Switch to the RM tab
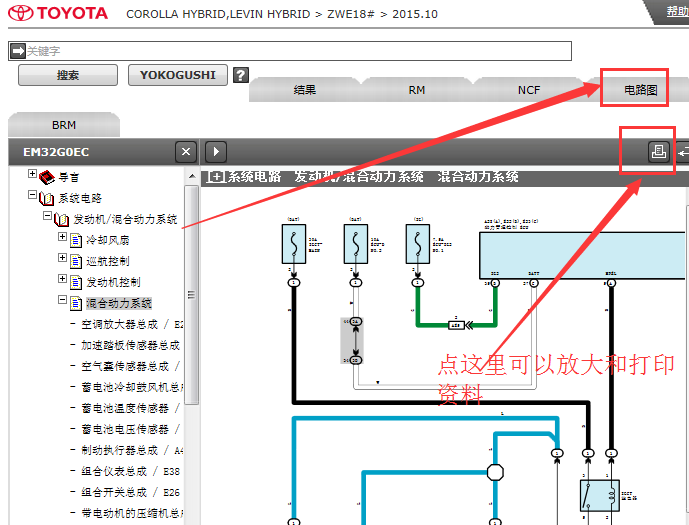 coord(417,90)
